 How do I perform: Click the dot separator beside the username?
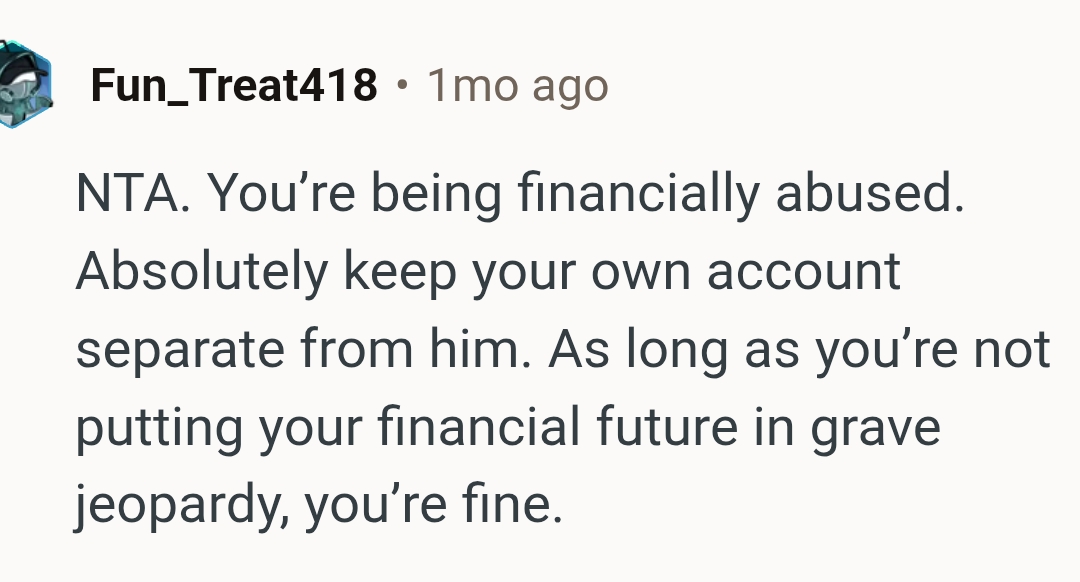[402, 87]
